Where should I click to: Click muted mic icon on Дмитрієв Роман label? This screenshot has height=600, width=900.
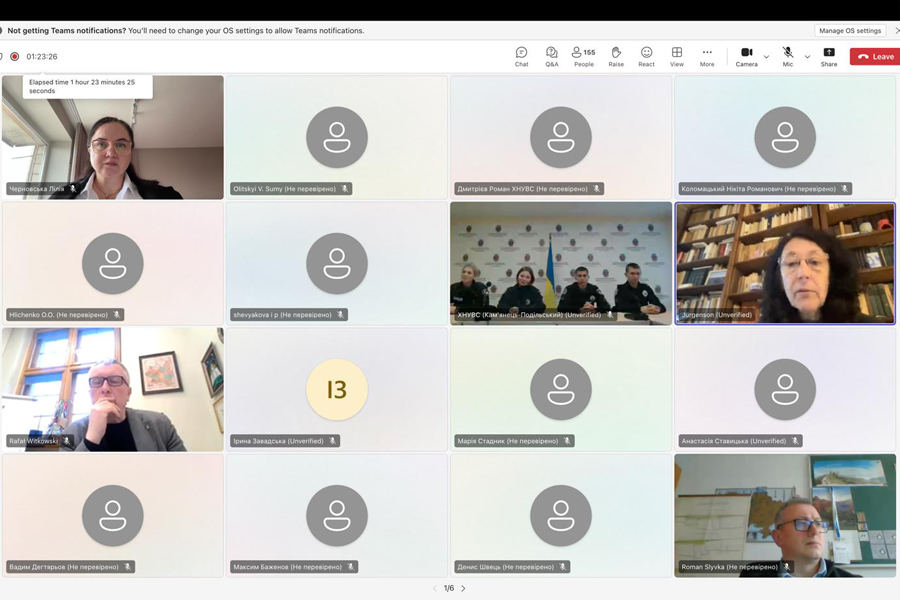pyautogui.click(x=596, y=188)
